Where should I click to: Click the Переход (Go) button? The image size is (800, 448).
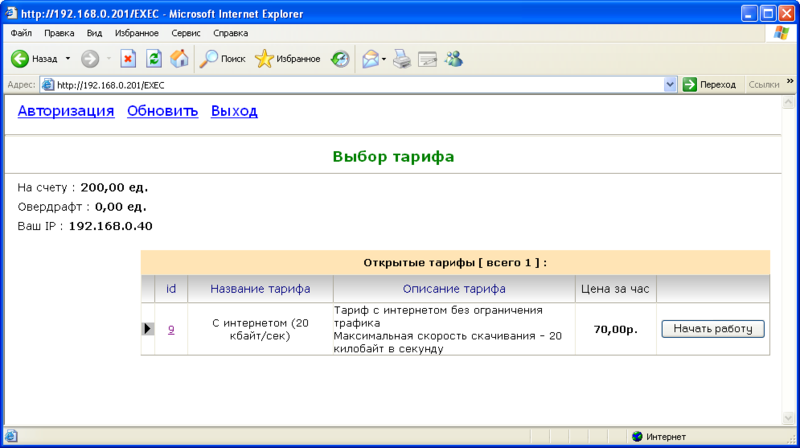710,85
